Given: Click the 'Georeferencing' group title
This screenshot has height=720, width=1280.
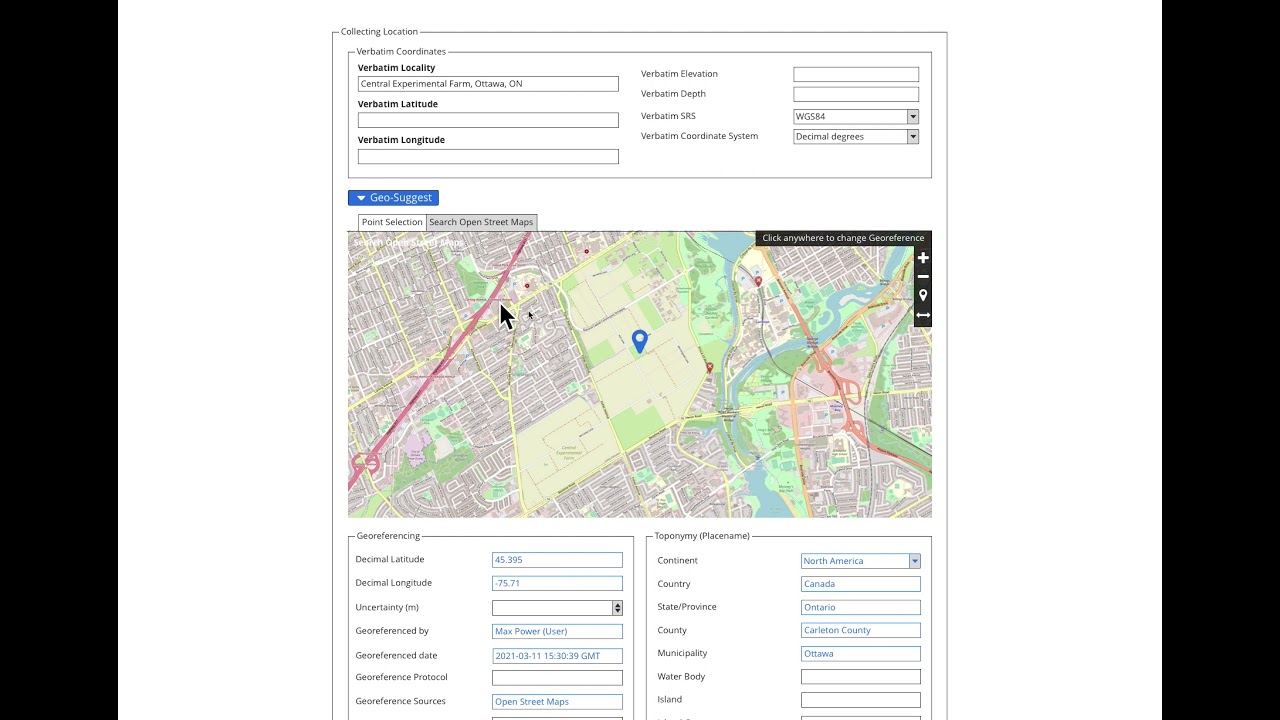Looking at the screenshot, I should tap(388, 536).
